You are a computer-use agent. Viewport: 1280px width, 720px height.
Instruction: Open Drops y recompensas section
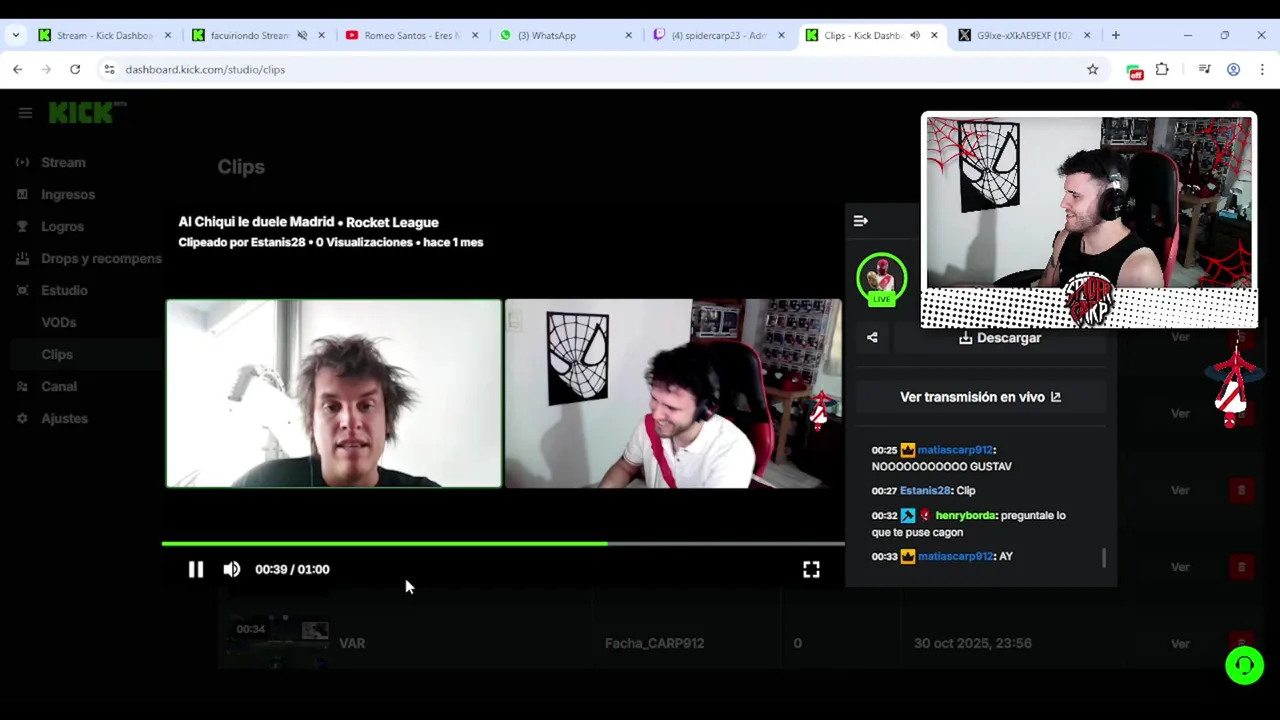(101, 258)
